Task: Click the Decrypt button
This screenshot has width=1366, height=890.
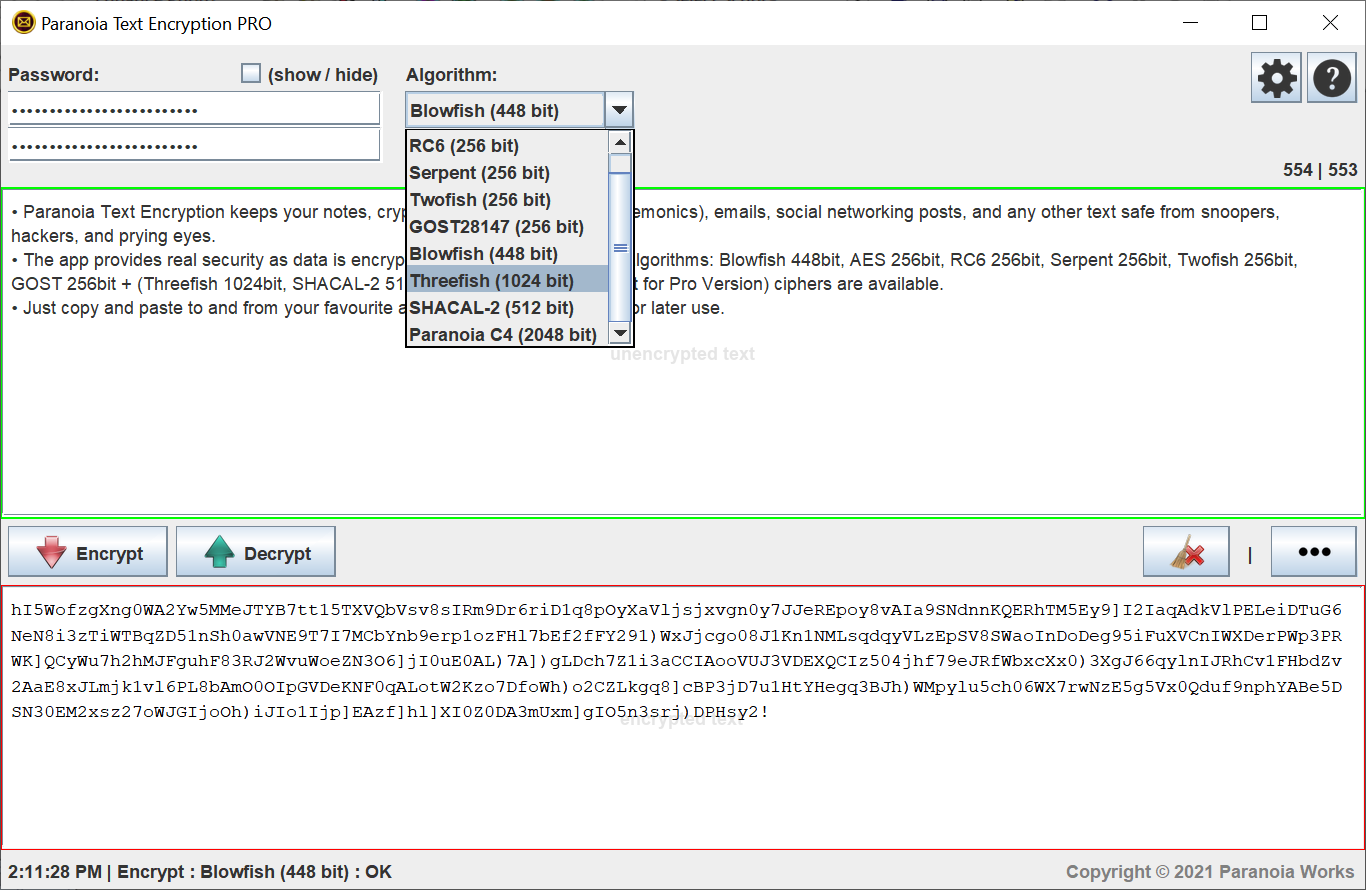Action: (x=256, y=552)
